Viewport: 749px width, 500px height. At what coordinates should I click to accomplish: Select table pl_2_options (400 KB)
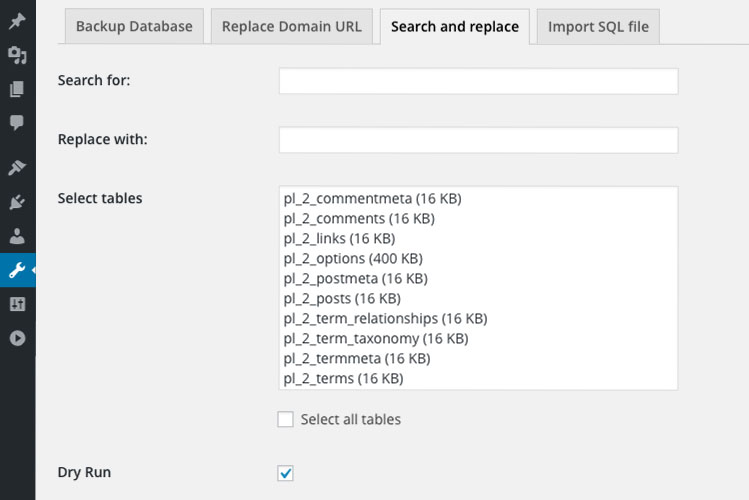point(478,258)
